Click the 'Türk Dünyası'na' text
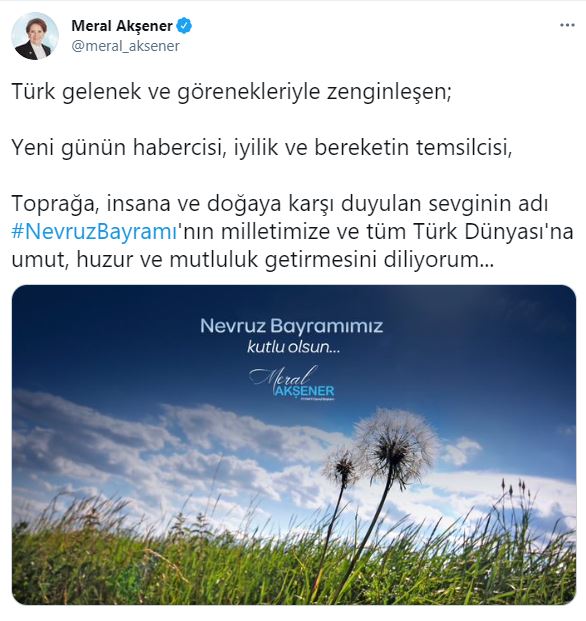 [x=493, y=231]
